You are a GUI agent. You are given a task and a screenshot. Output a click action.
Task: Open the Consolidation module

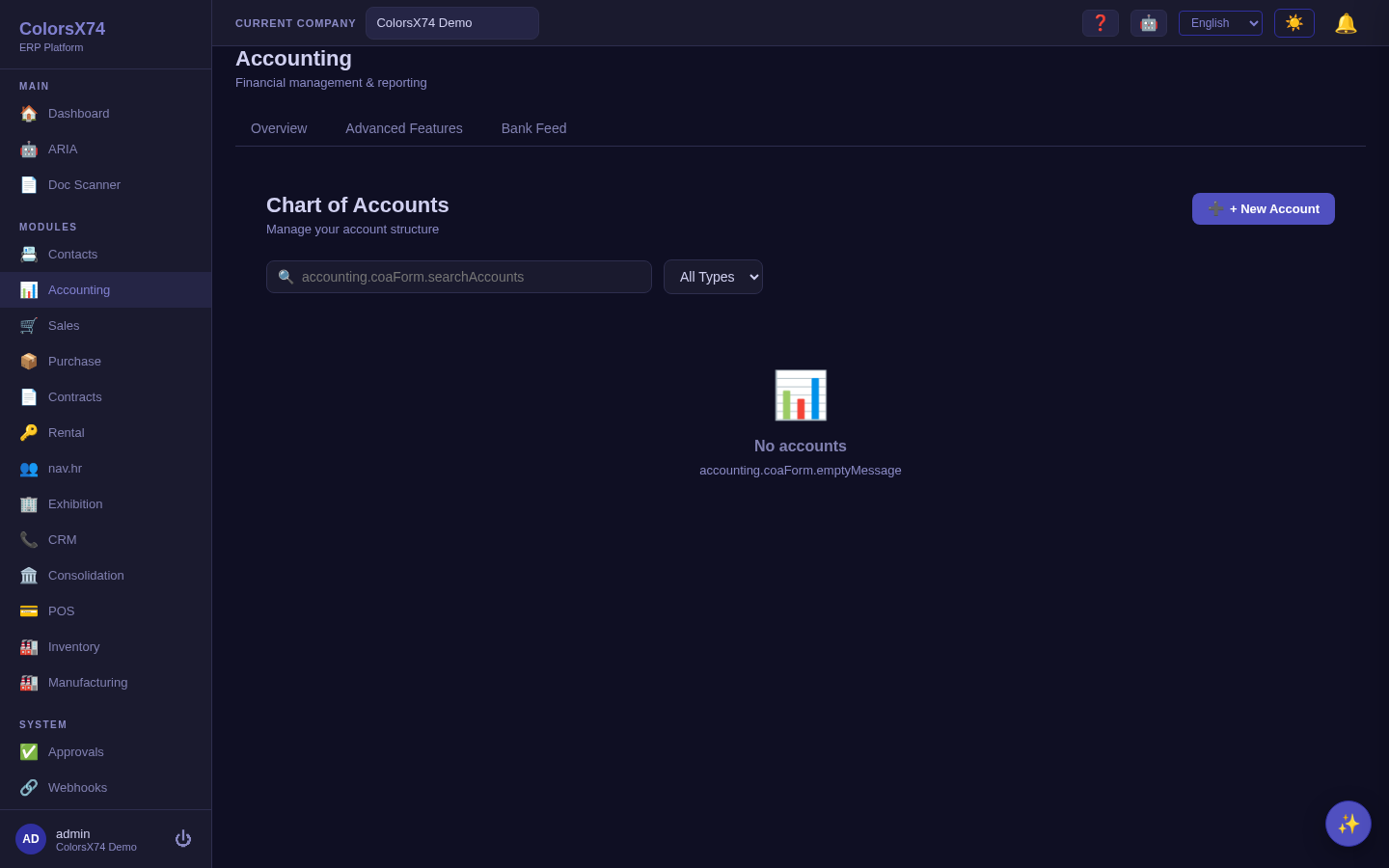coord(106,576)
